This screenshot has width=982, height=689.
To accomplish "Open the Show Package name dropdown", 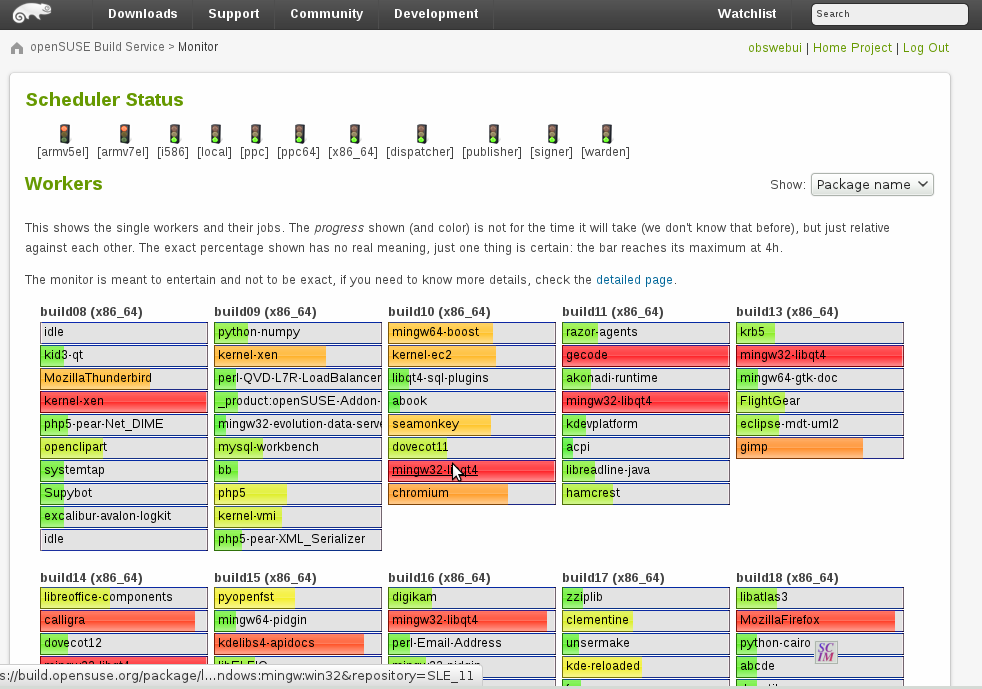I will 871,184.
